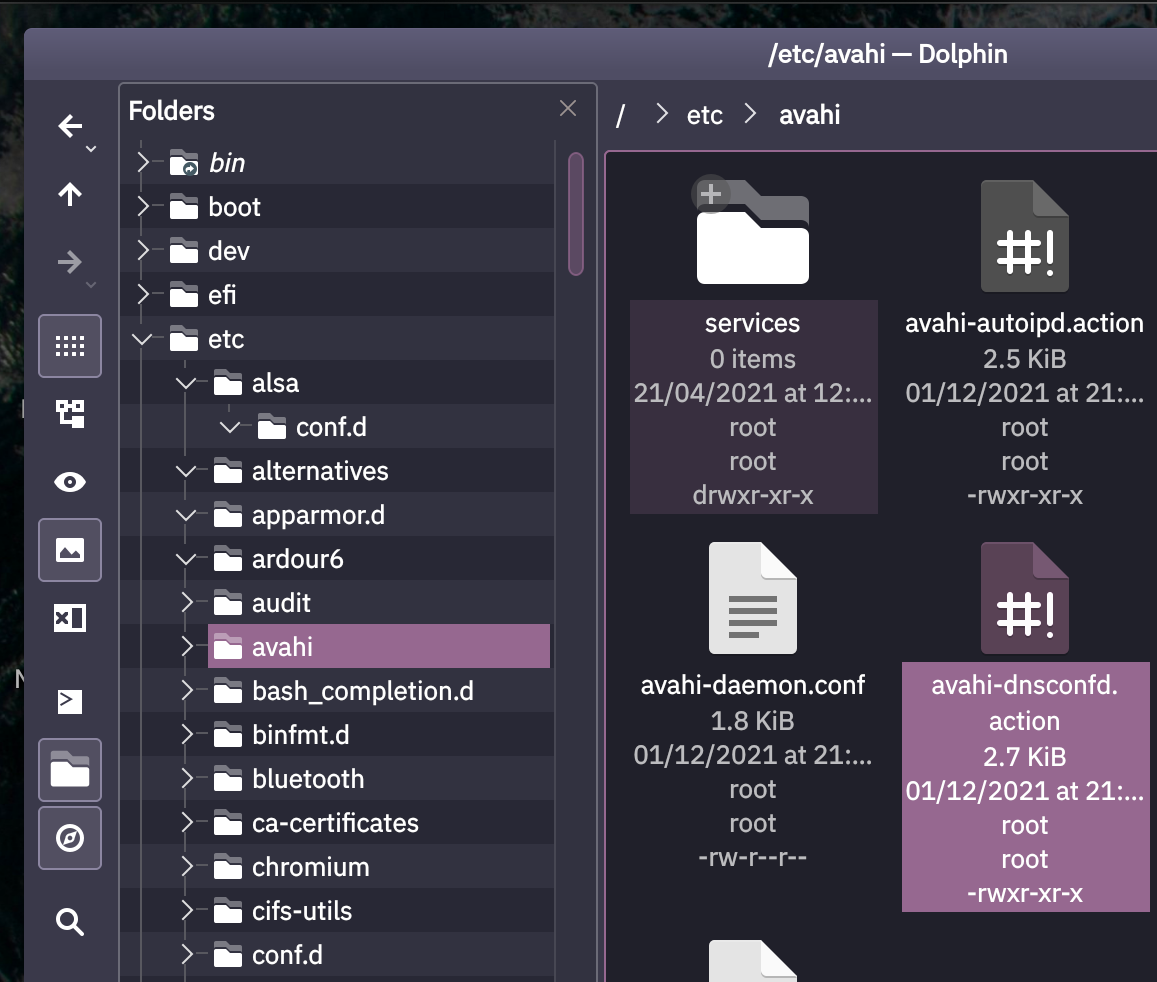Image resolution: width=1157 pixels, height=982 pixels.
Task: Toggle split view button
Action: pyautogui.click(x=70, y=618)
